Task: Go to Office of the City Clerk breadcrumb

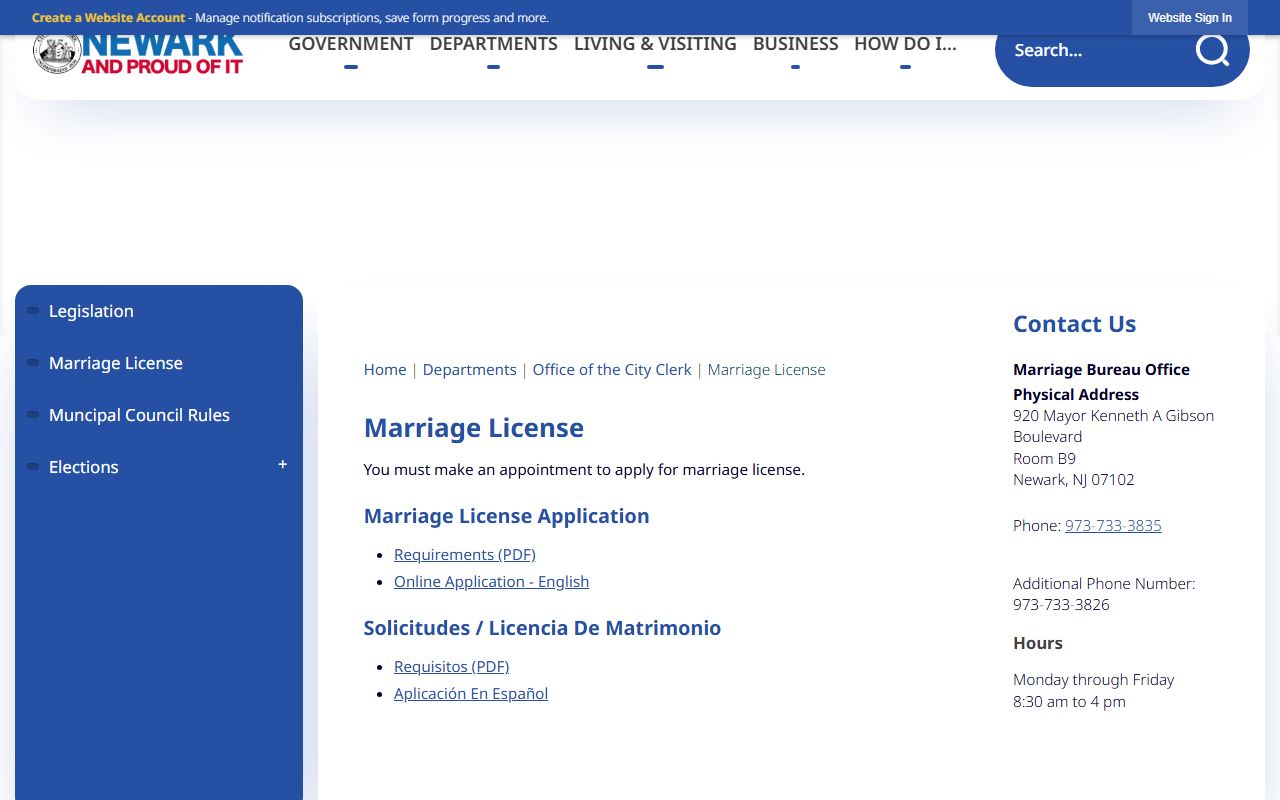Action: tap(612, 369)
